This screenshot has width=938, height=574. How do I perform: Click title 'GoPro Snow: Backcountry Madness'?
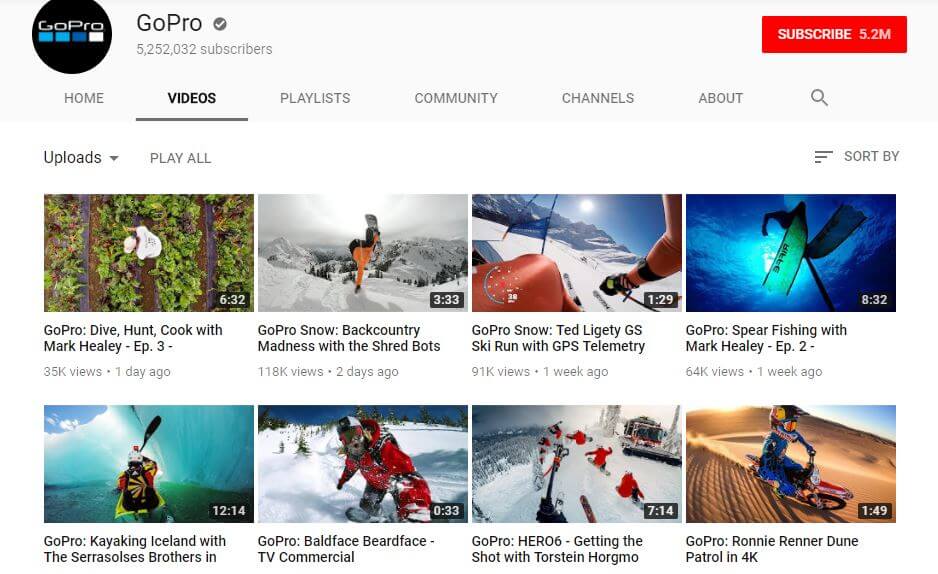pyautogui.click(x=349, y=338)
